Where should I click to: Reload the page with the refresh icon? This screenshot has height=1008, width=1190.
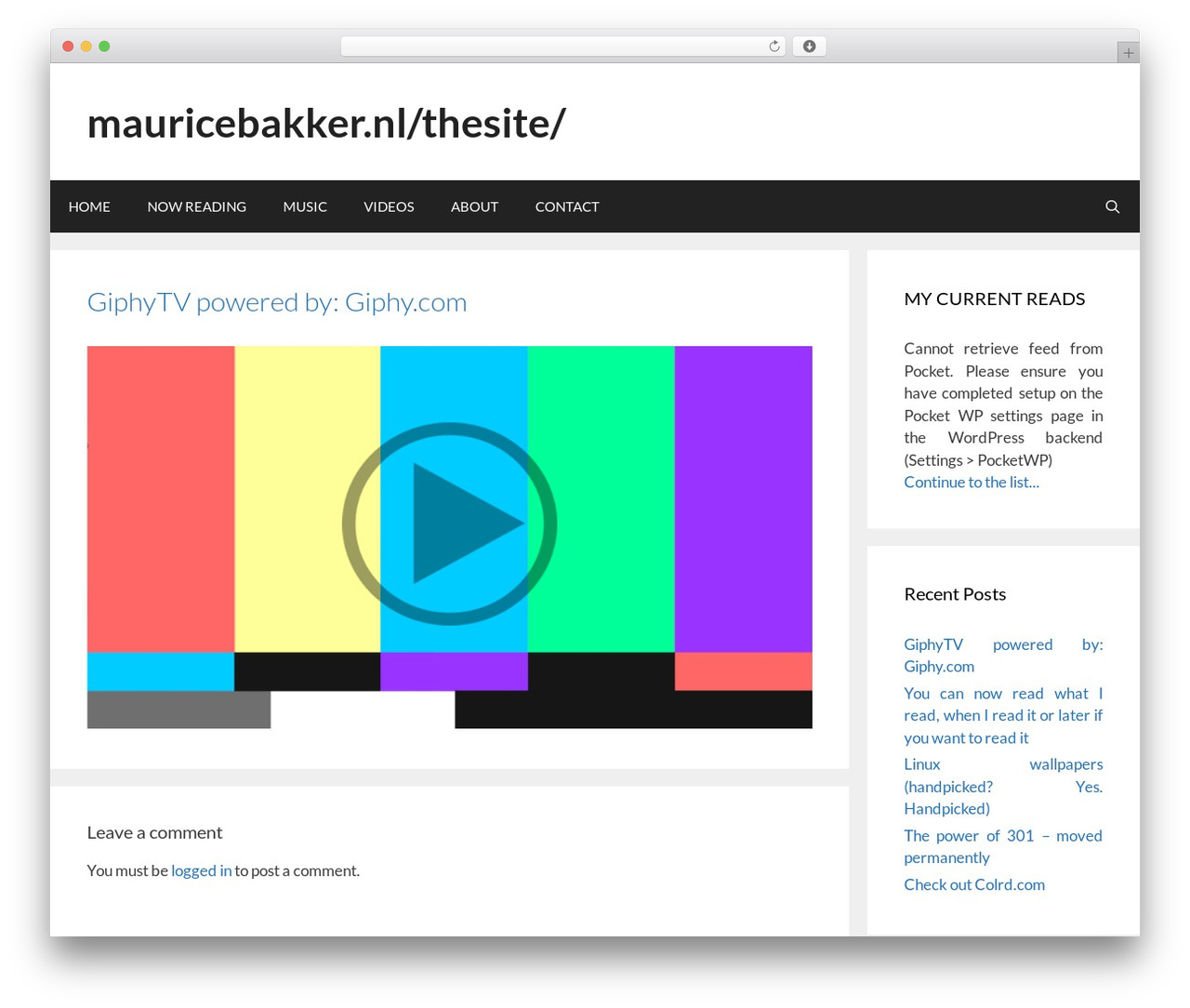tap(774, 46)
